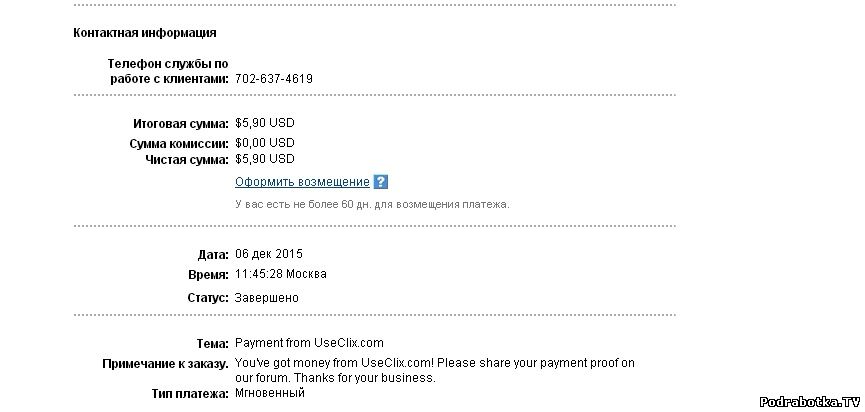
Task: Select the Итоговая сумма amount value
Action: [x=265, y=124]
